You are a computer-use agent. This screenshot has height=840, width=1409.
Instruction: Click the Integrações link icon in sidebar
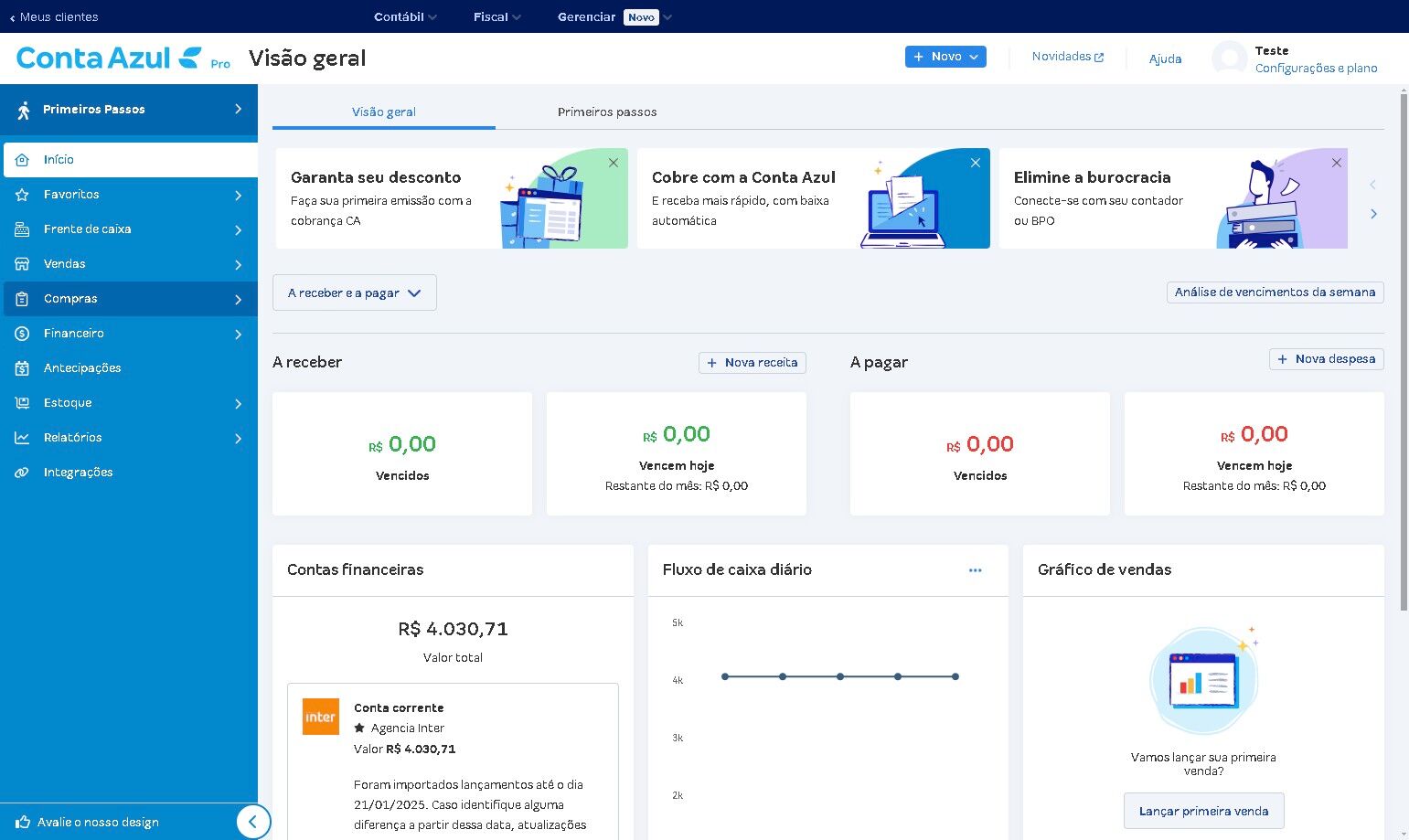coord(22,473)
